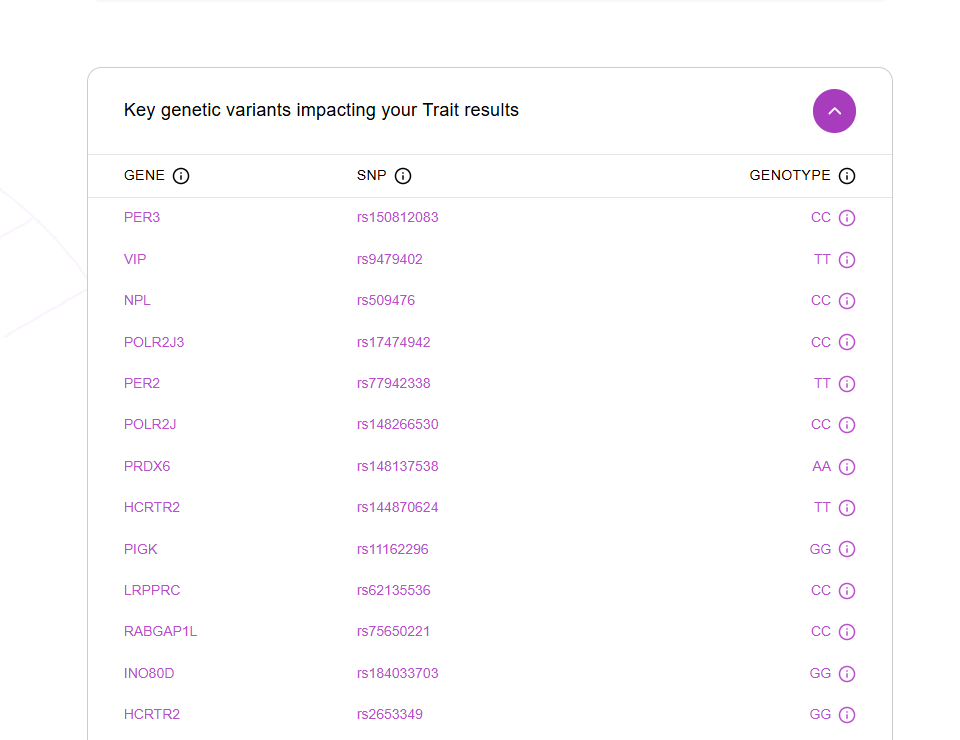The width and height of the screenshot is (960, 740).
Task: Open genotype info icon for VIP row
Action: (x=847, y=260)
